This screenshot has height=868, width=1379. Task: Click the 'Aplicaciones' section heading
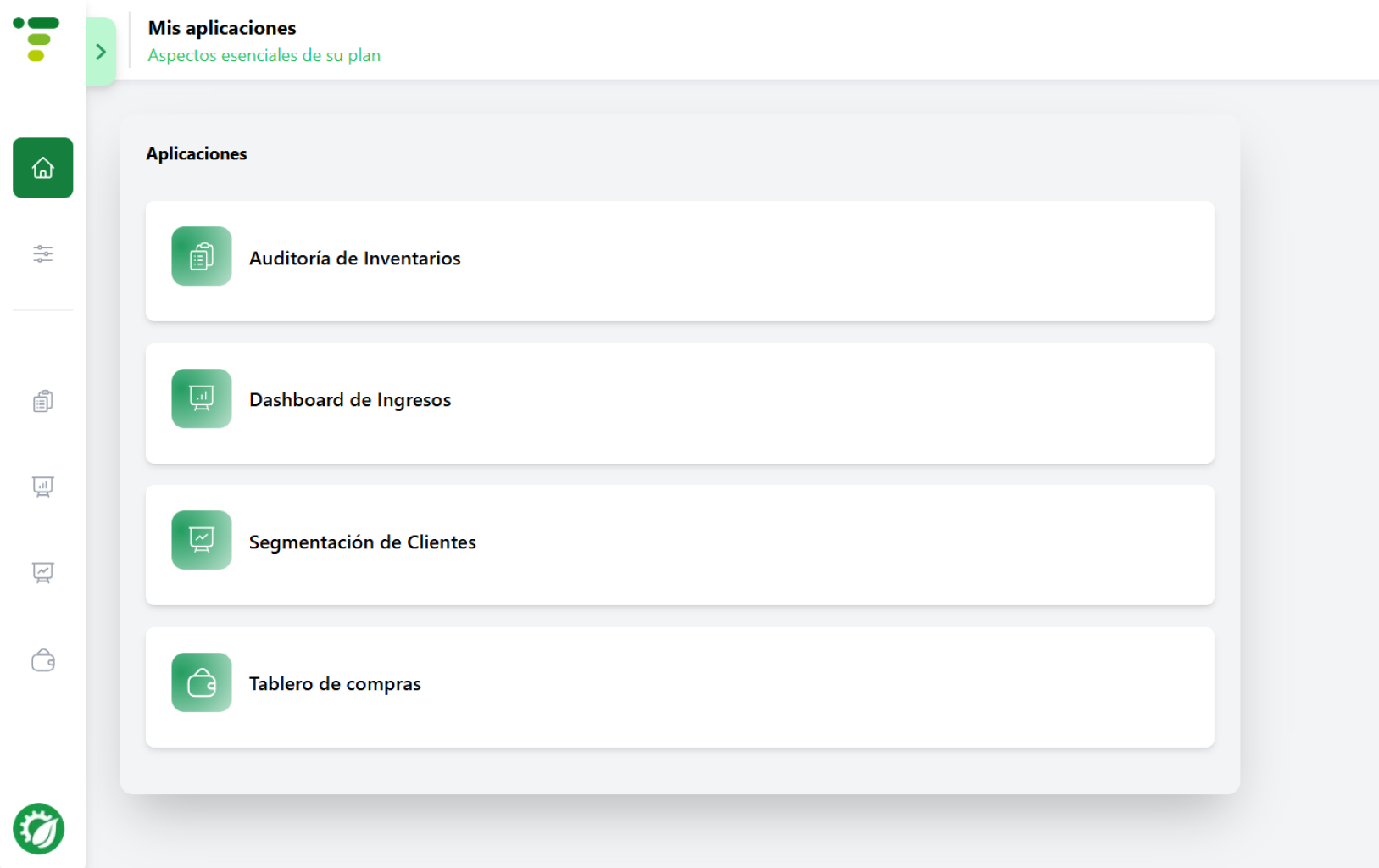(x=196, y=153)
